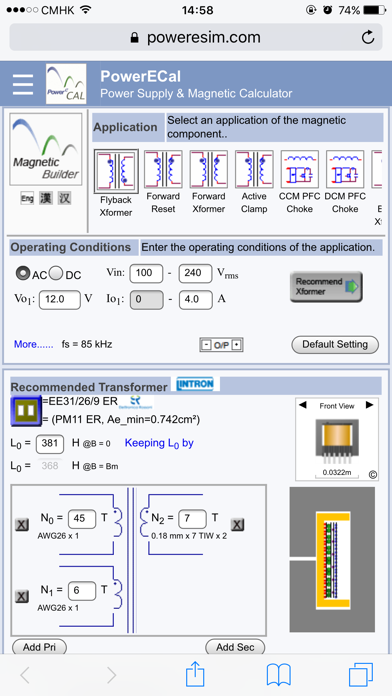
Task: Select DC input type
Action: tap(56, 274)
